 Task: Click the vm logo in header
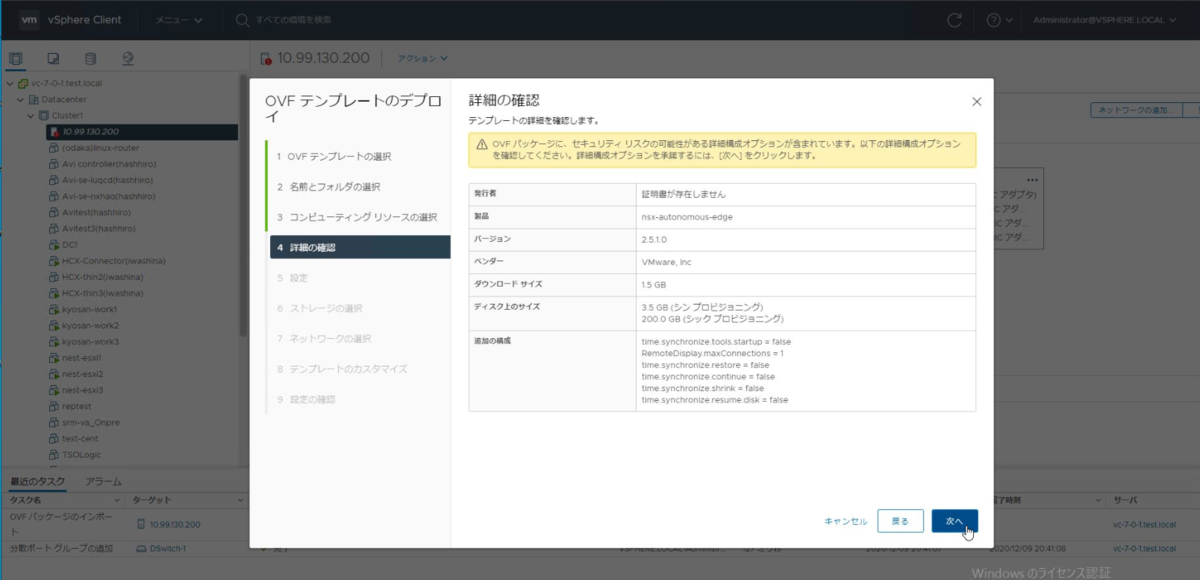pyautogui.click(x=30, y=20)
